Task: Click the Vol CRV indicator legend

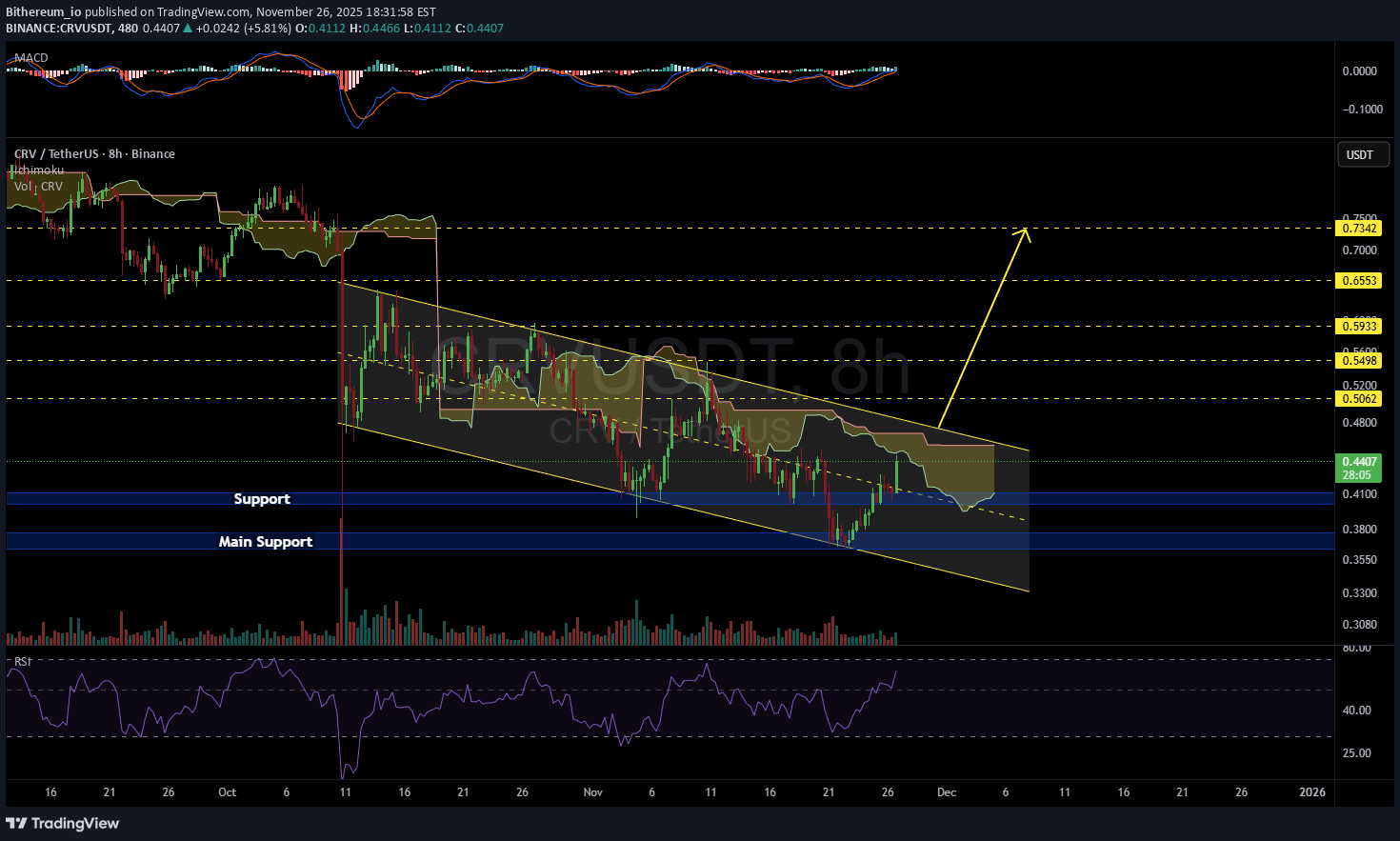Action: [38, 187]
